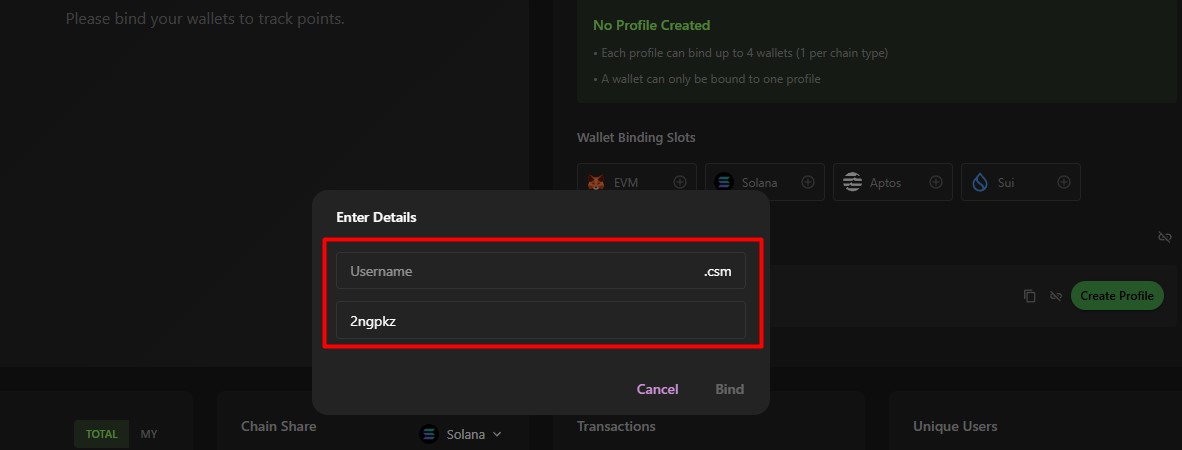
Task: Expand the chevron arrow in Chain Share selector
Action: 497,434
